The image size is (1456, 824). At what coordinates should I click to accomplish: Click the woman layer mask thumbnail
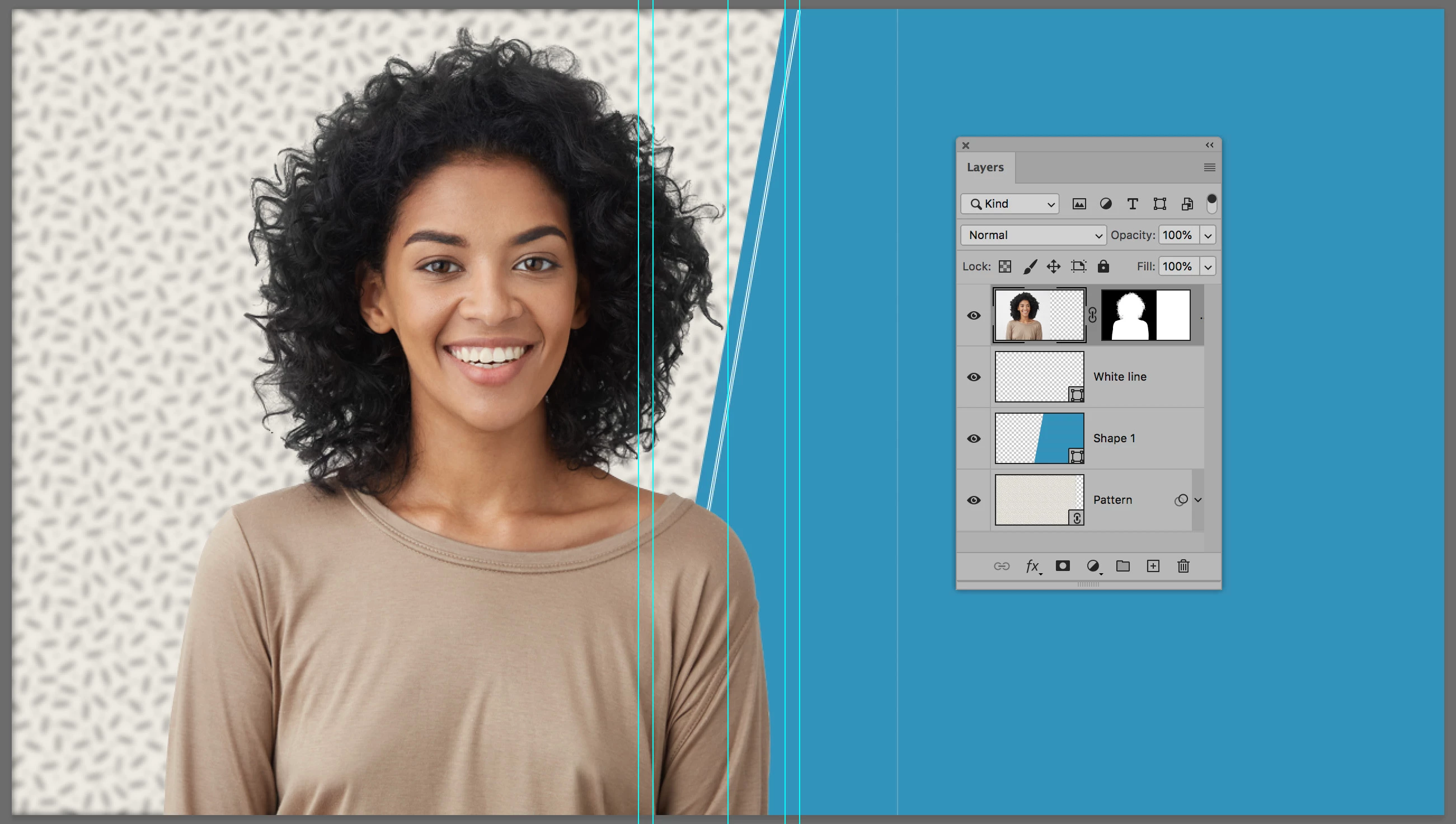point(1145,315)
